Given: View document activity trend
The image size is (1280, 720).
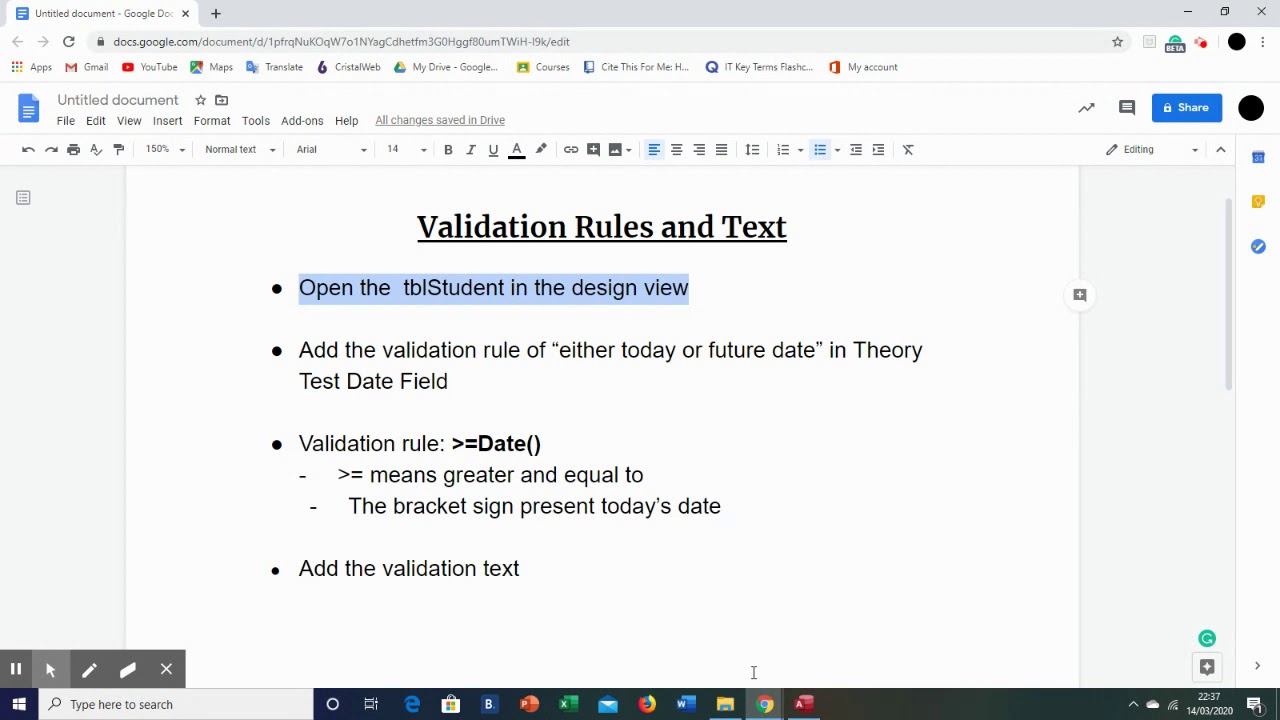Looking at the screenshot, I should coord(1086,108).
